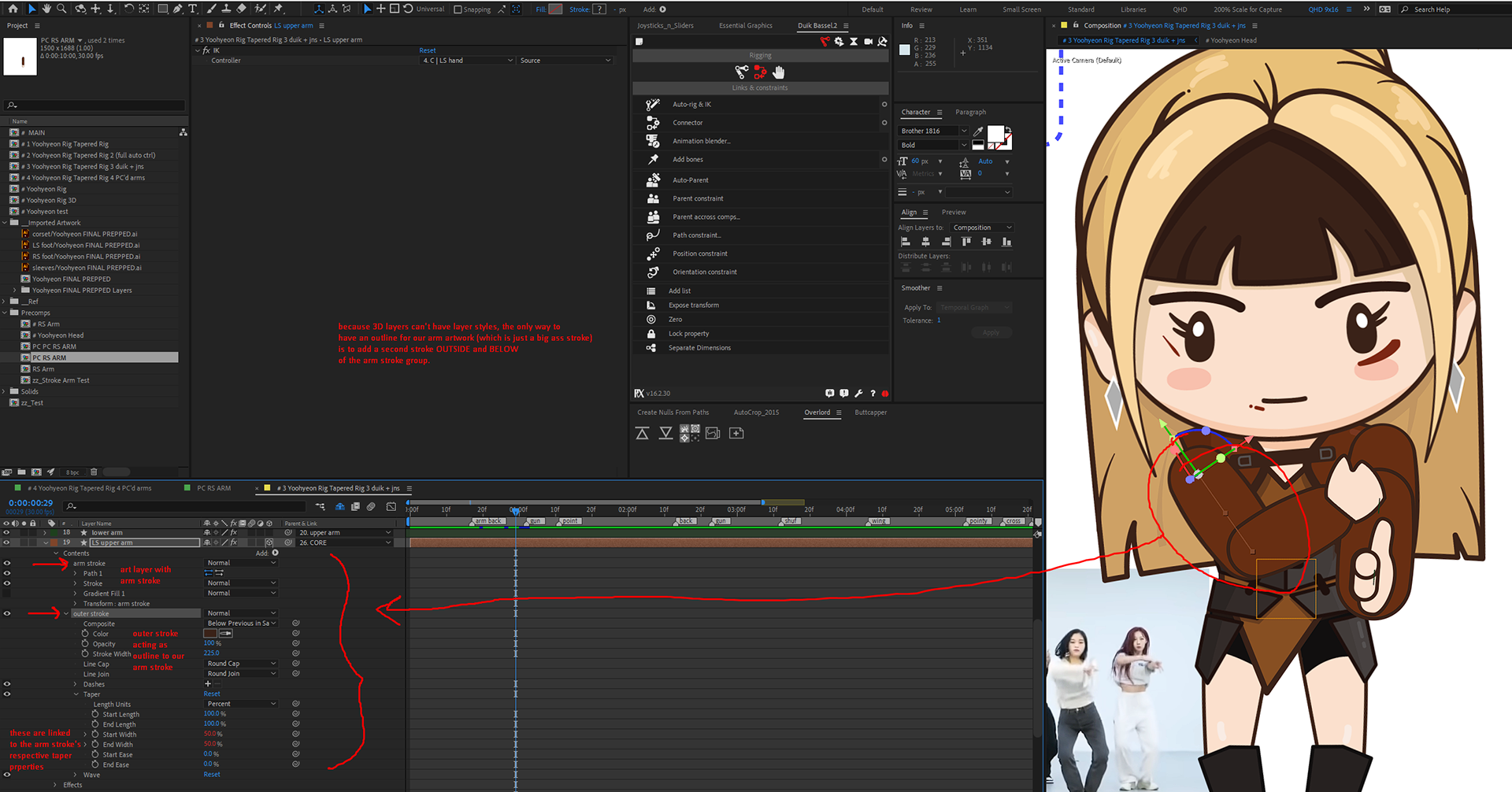Click Reset link for IK effect
This screenshot has height=792, width=1512.
[428, 50]
